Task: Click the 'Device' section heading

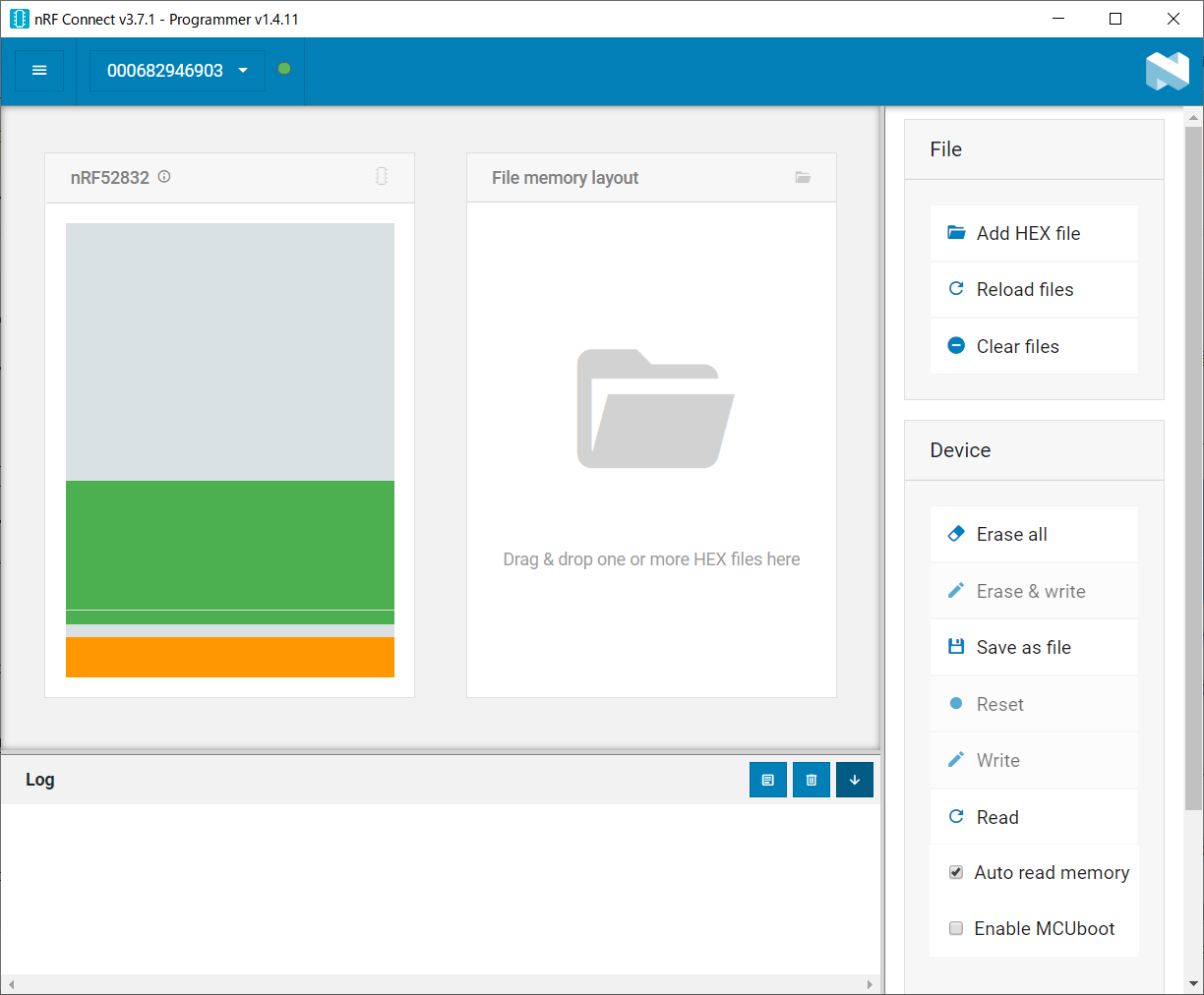Action: click(x=960, y=450)
